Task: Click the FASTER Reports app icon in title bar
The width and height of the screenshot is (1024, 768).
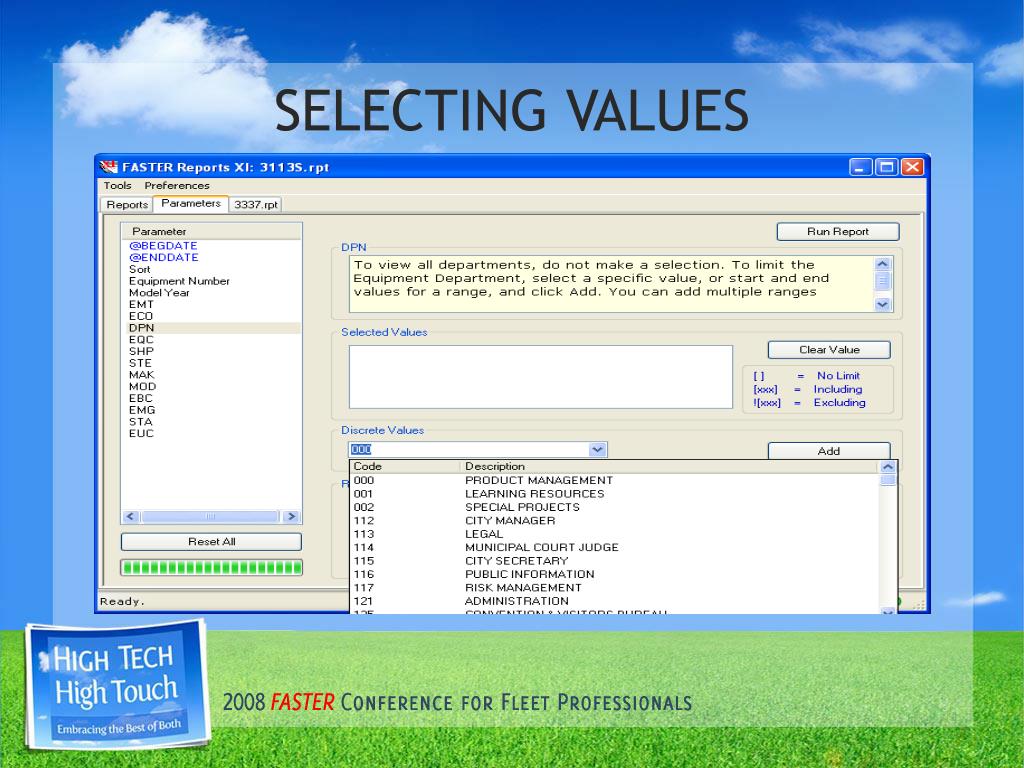Action: point(109,167)
